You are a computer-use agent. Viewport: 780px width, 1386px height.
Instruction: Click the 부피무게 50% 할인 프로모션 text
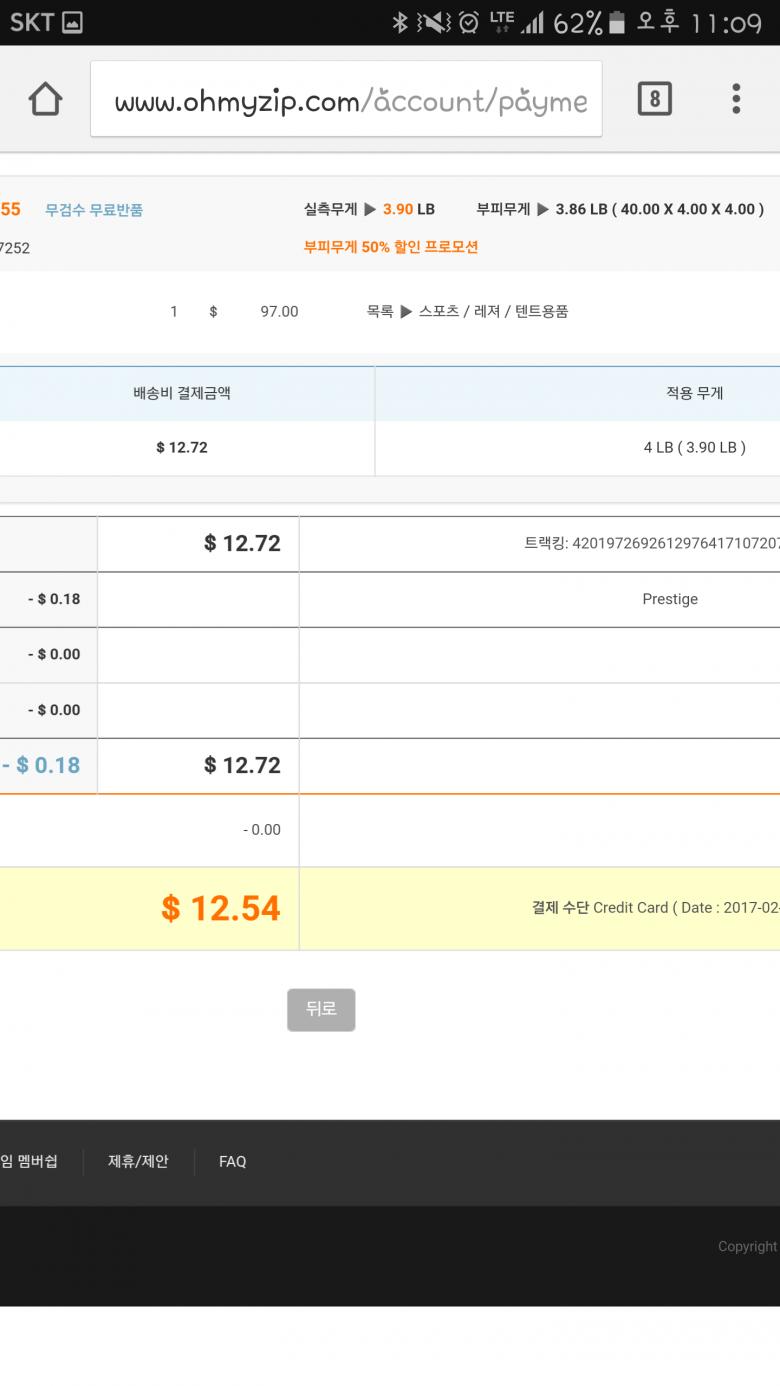pyautogui.click(x=391, y=247)
